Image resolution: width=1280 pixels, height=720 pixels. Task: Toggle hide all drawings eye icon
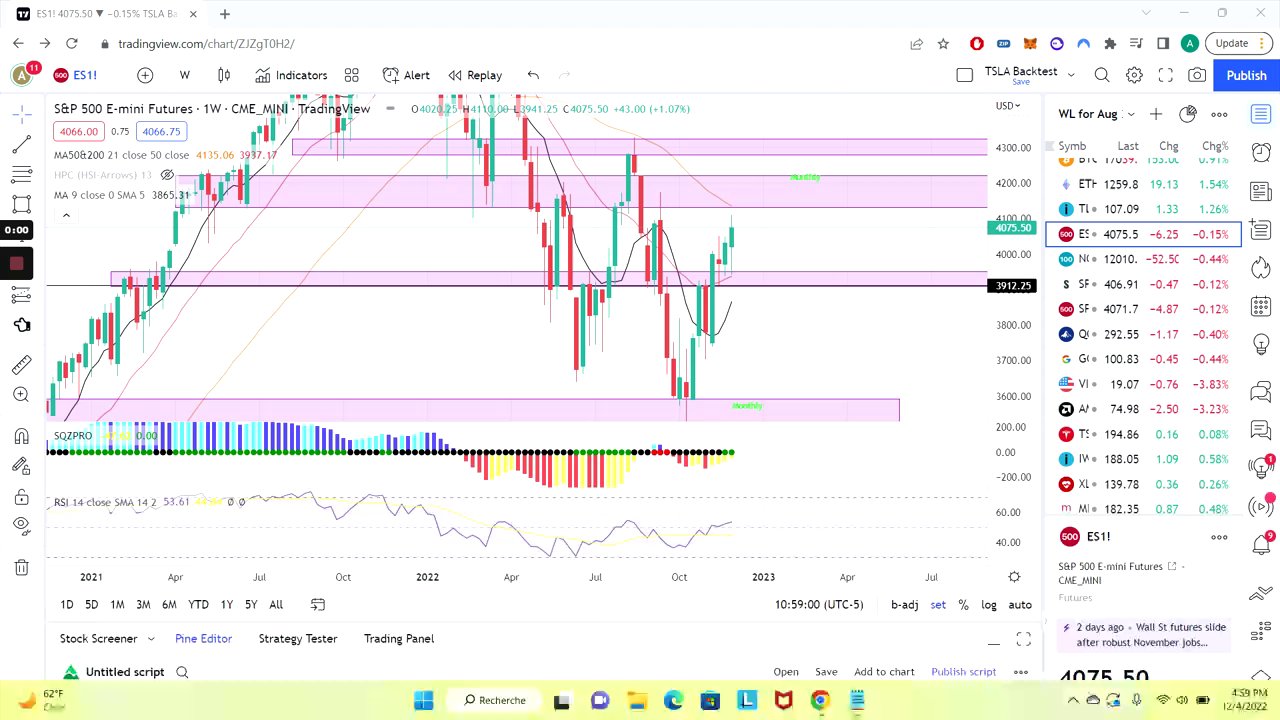click(21, 525)
